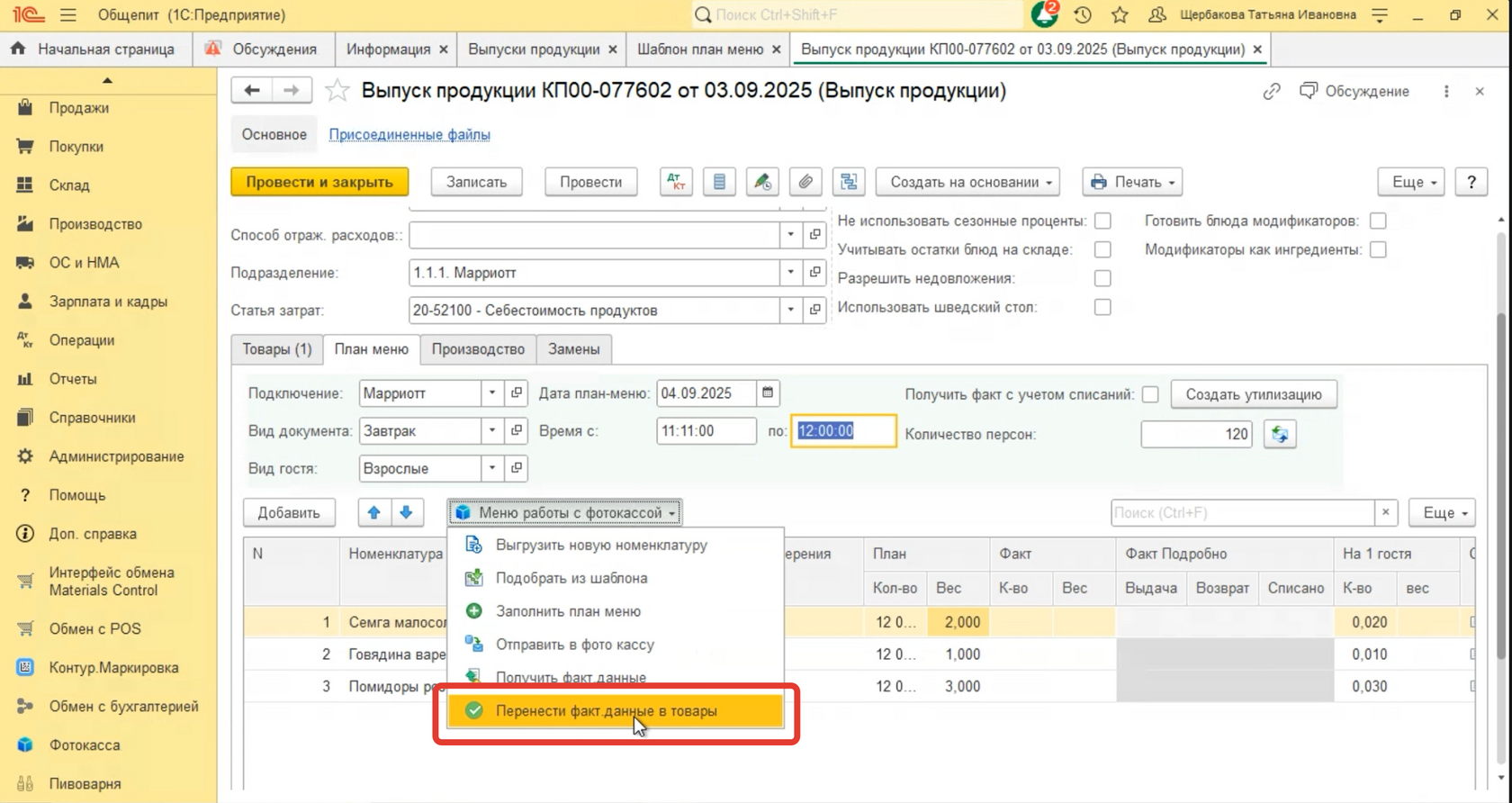Click the blue move row down arrow
Viewport: 1512px width, 803px height.
point(406,512)
